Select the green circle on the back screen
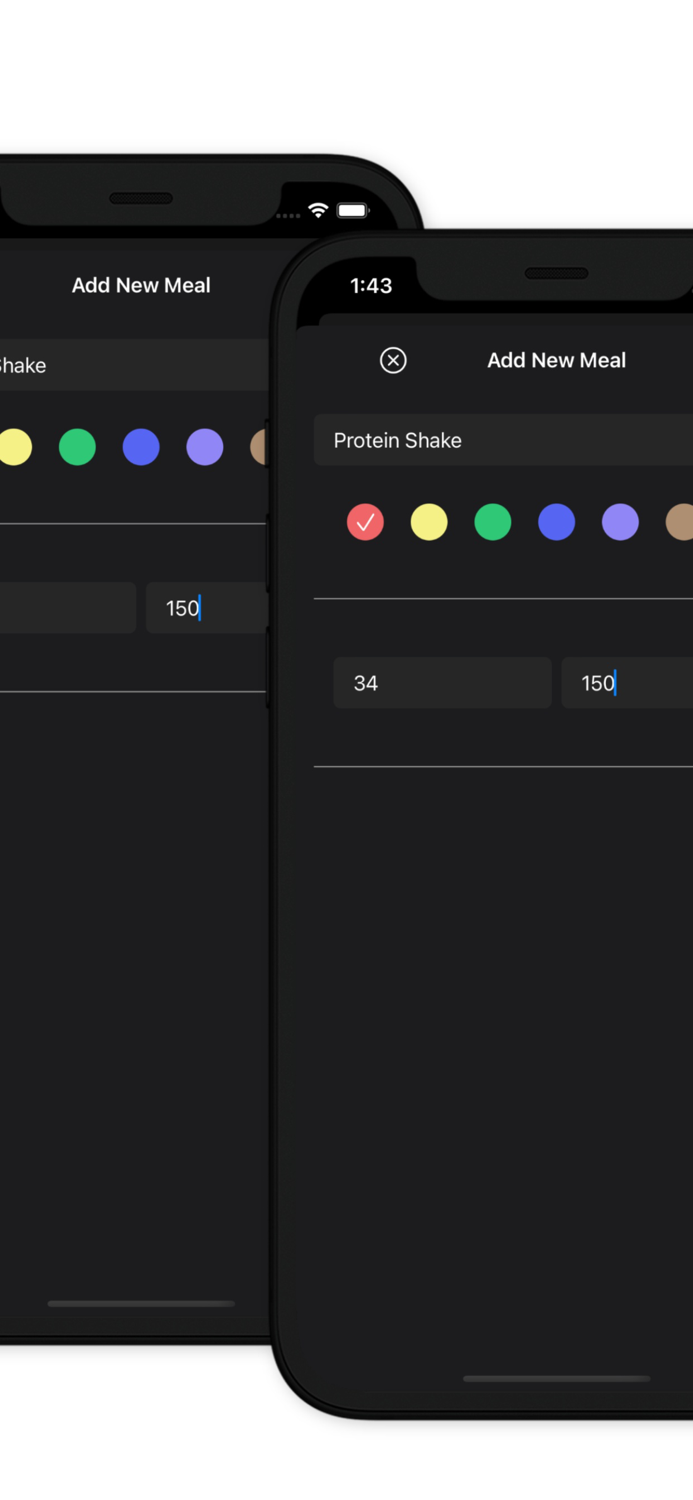The width and height of the screenshot is (693, 1500). pos(77,447)
